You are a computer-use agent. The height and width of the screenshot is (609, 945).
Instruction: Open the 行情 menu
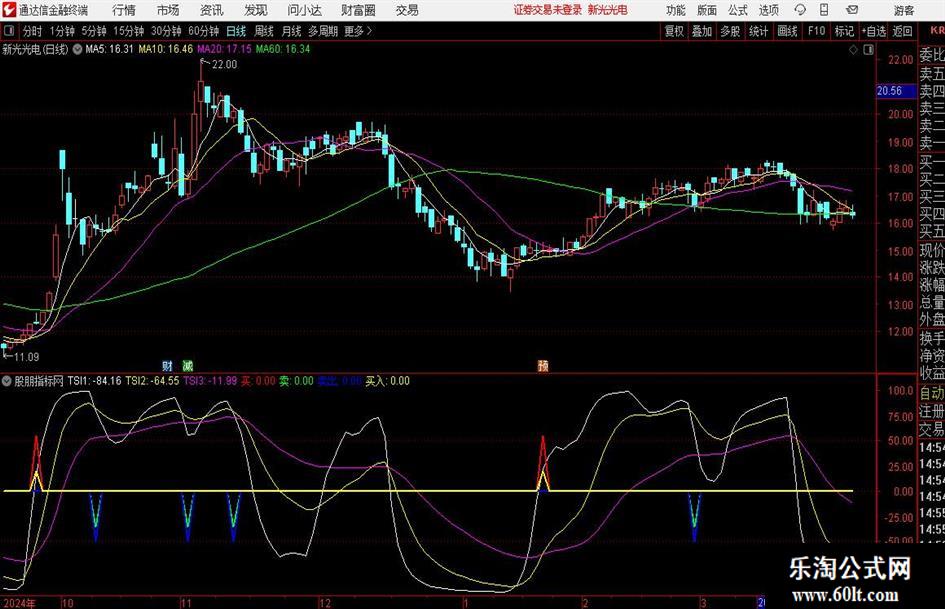point(124,10)
